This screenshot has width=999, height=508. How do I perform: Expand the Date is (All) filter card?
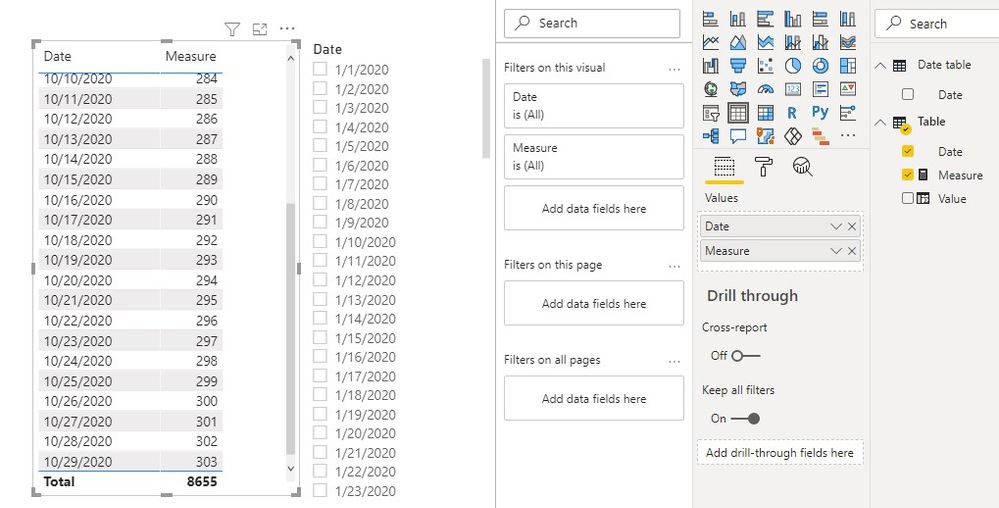click(x=594, y=106)
